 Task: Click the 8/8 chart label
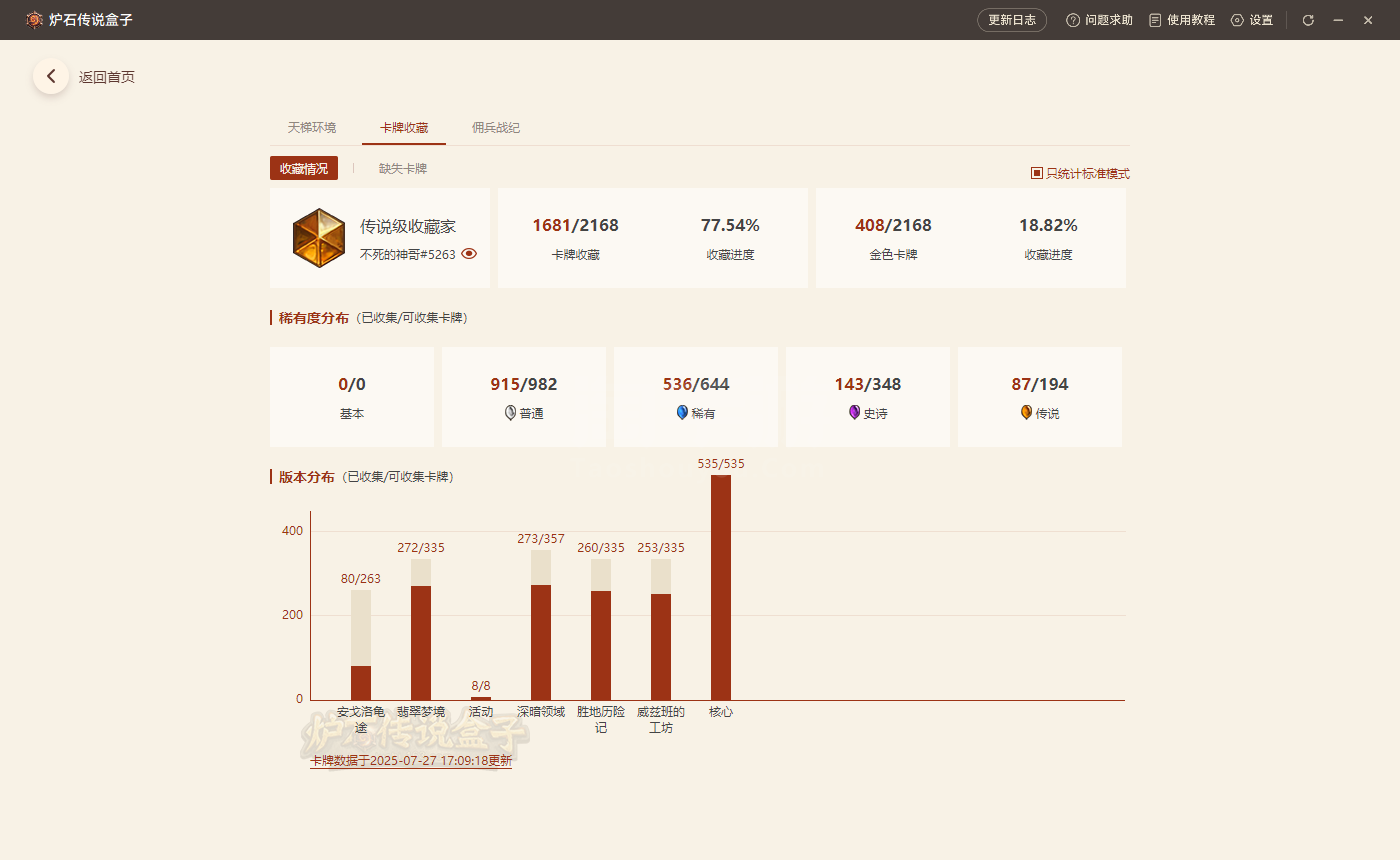pyautogui.click(x=481, y=686)
